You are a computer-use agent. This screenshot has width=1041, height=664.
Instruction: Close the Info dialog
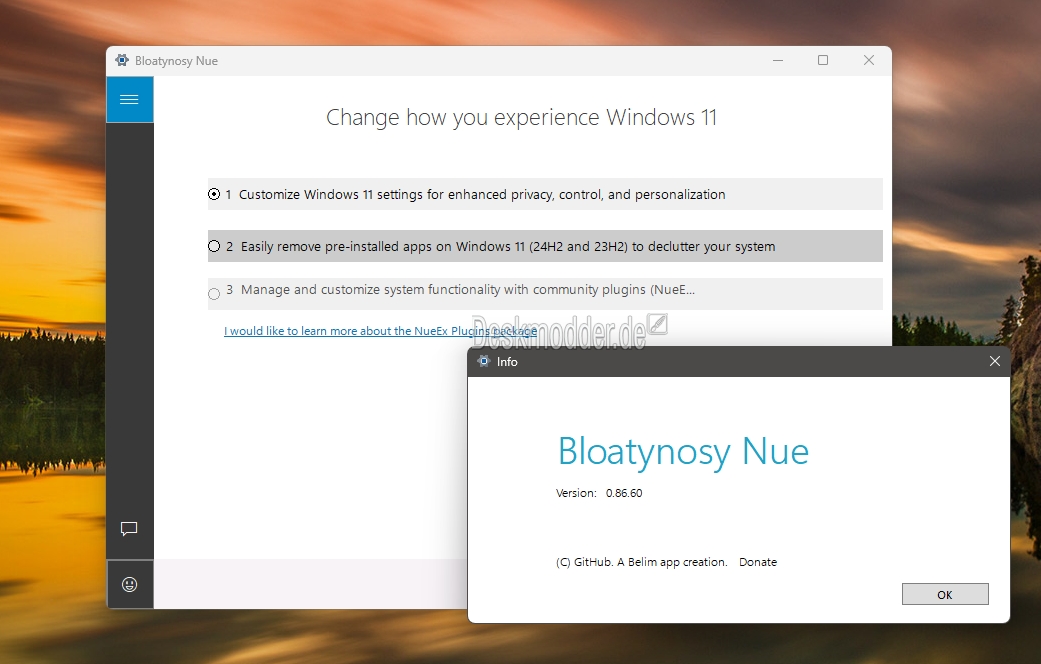click(995, 361)
